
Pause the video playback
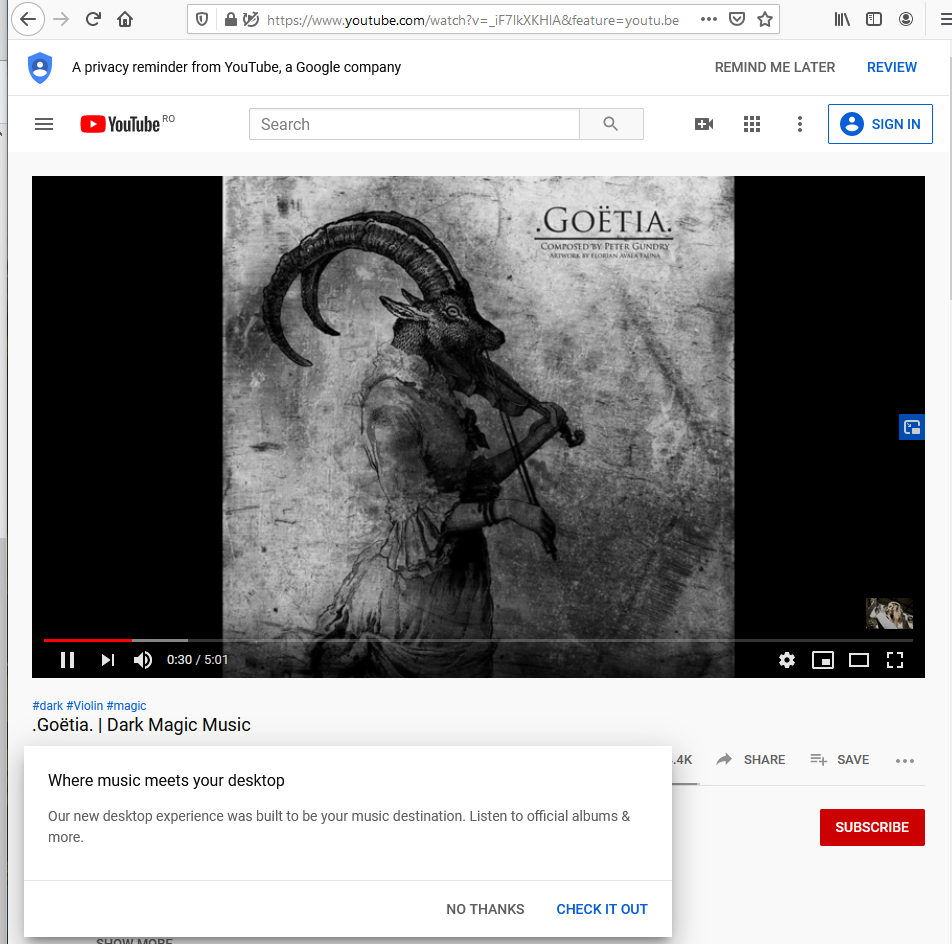pyautogui.click(x=67, y=659)
